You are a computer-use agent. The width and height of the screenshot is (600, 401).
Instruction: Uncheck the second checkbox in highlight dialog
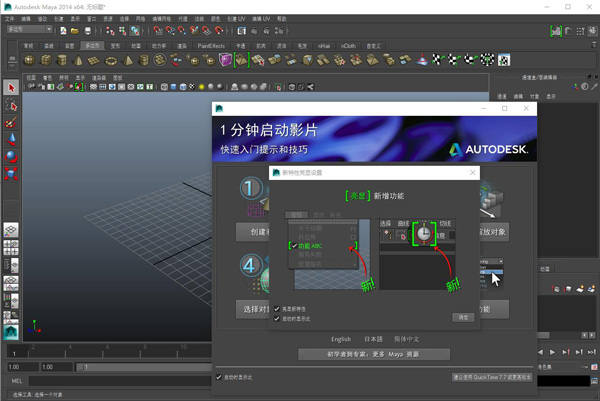click(277, 318)
